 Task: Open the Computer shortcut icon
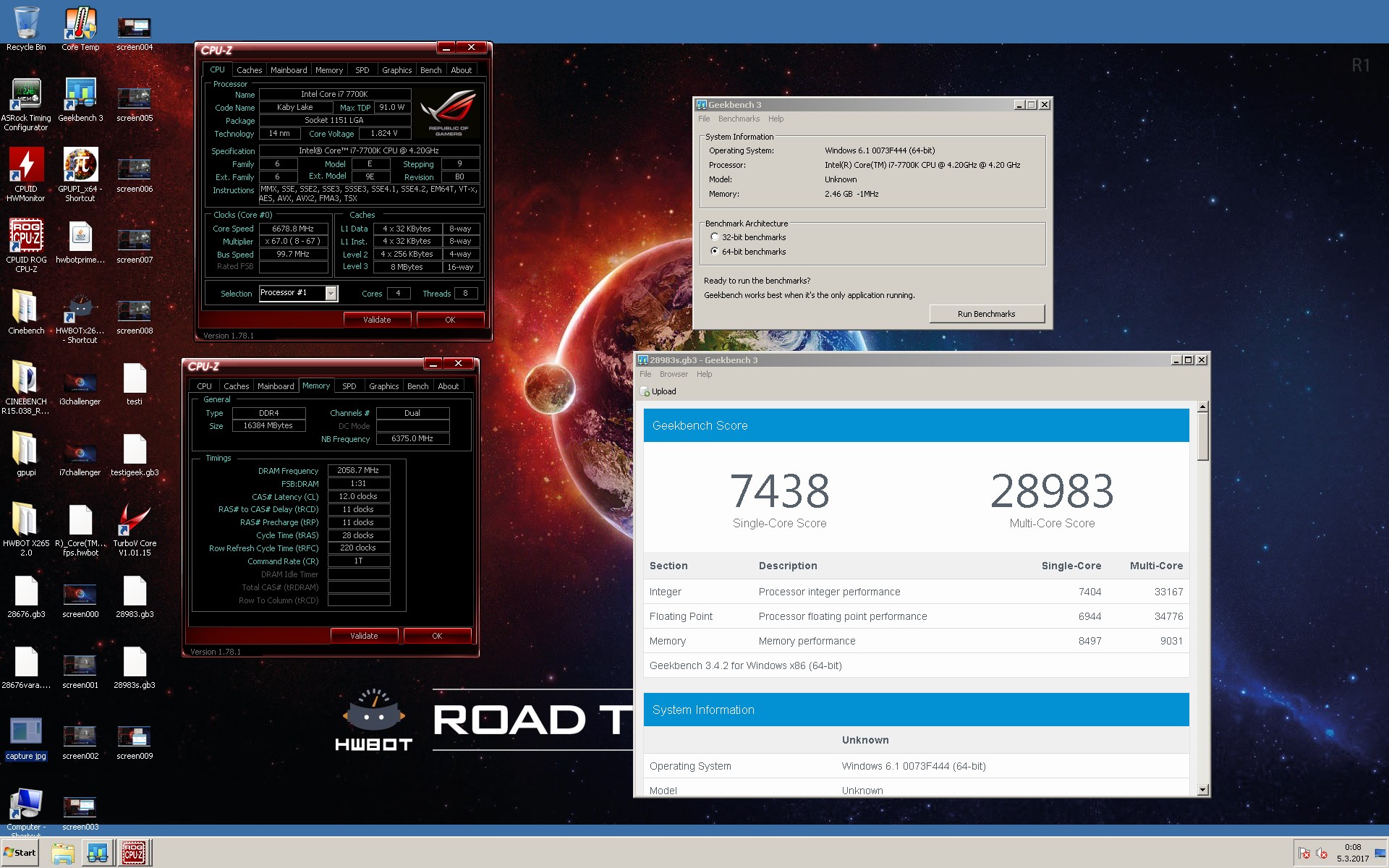coord(26,810)
